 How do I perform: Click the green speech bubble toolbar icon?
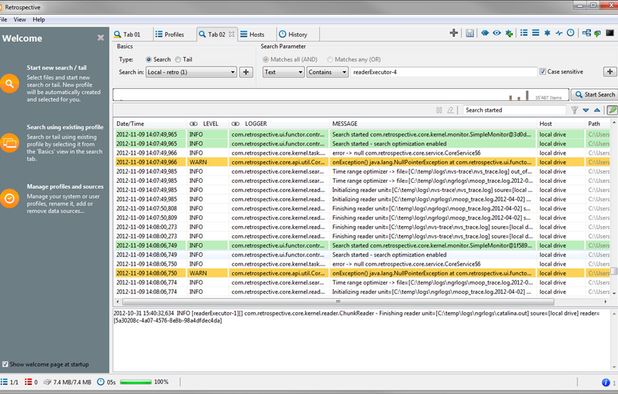[x=598, y=33]
